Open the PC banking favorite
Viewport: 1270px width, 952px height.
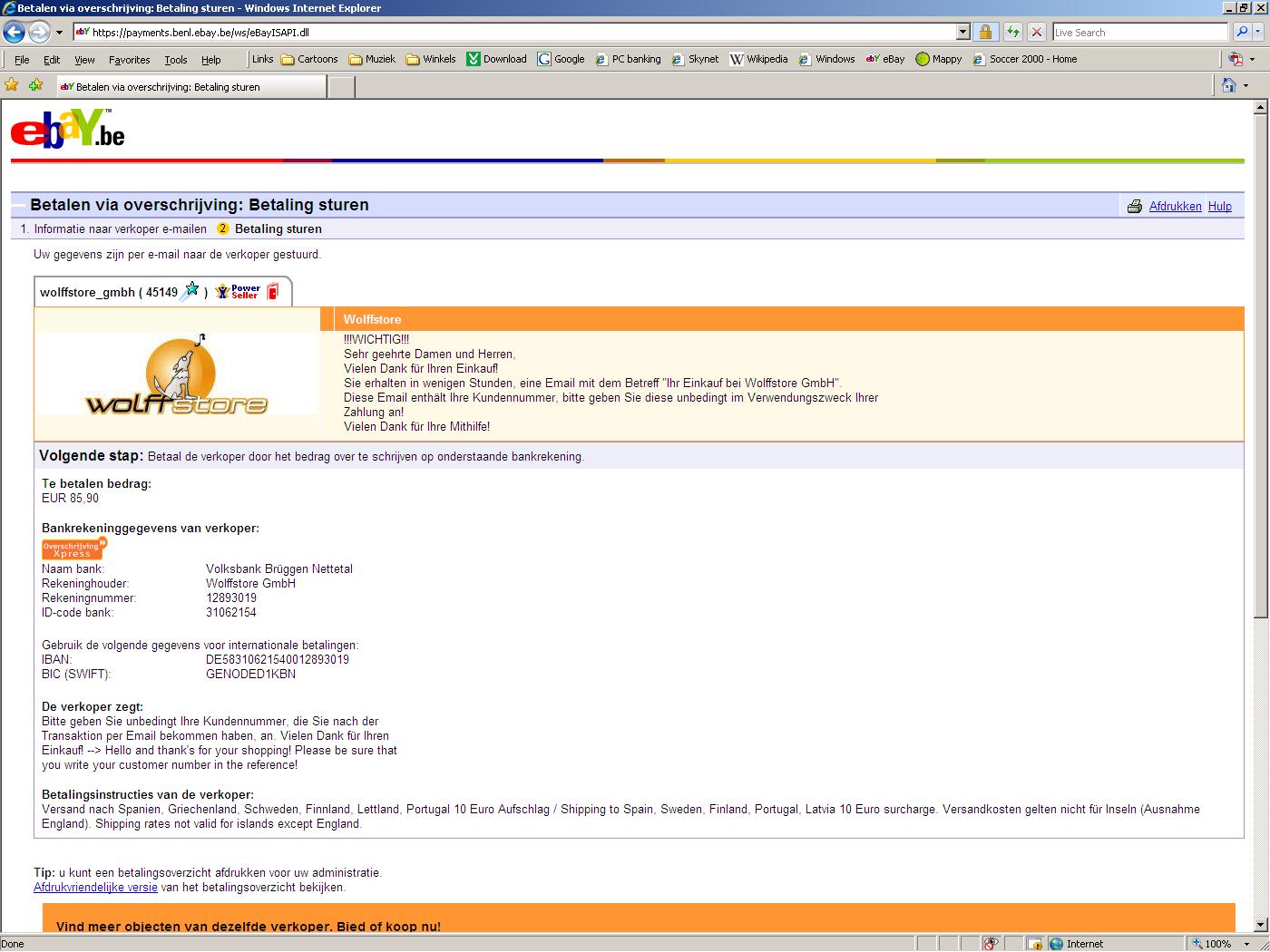coord(628,59)
